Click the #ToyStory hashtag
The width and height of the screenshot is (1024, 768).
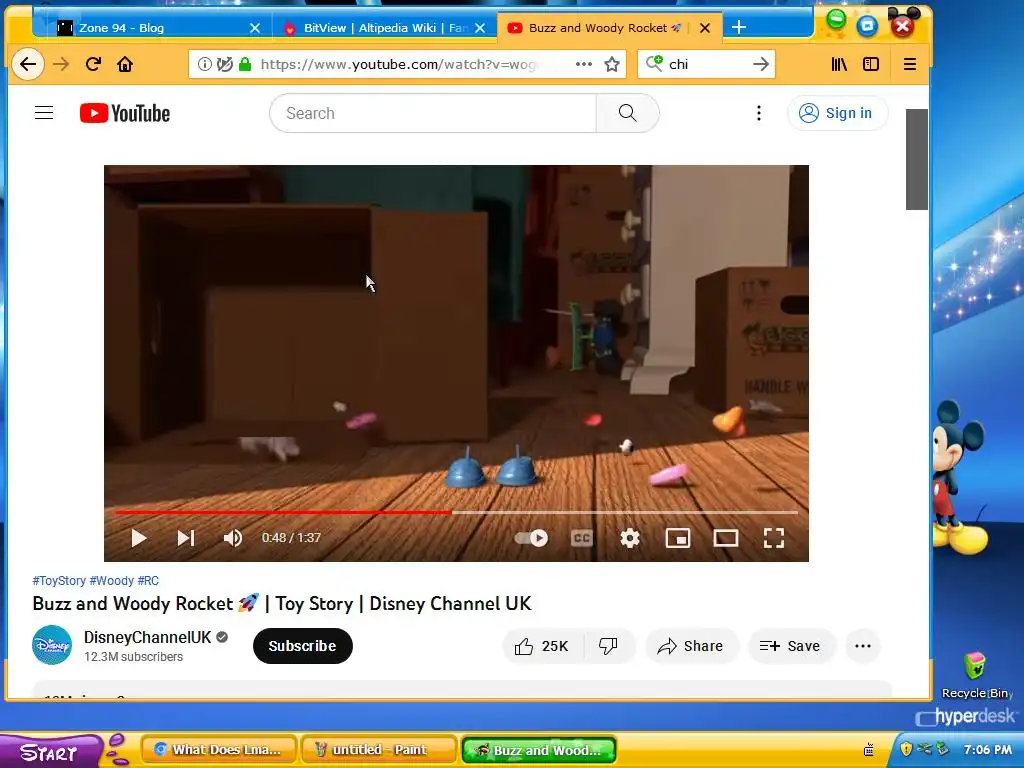click(59, 581)
